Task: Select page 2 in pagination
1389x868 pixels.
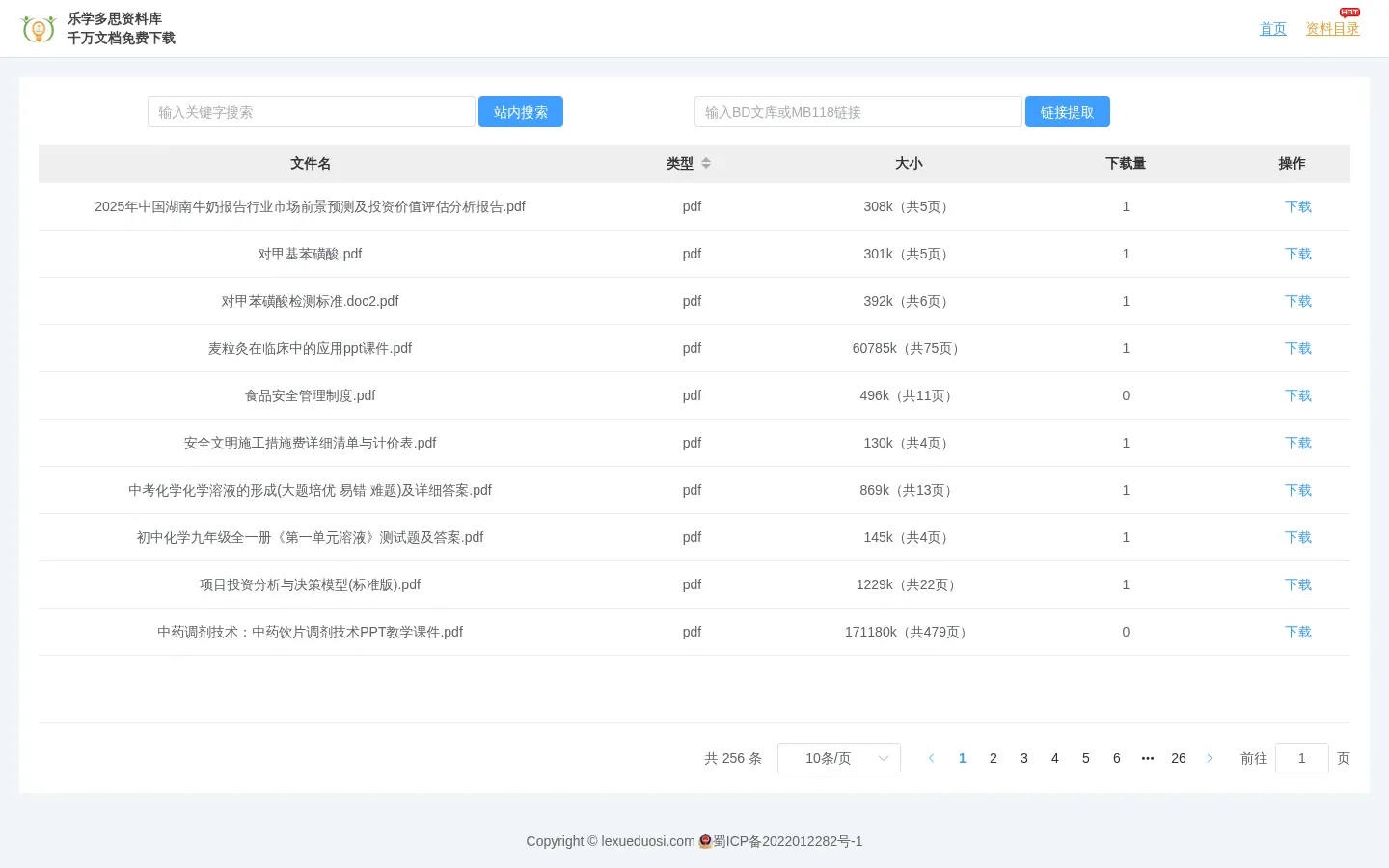Action: (994, 758)
